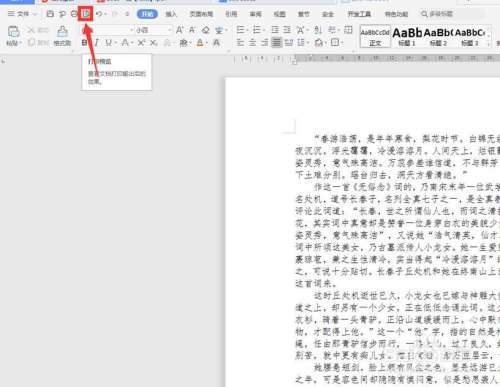Apply the 标题 1 style
500x387 pixels.
[407, 36]
